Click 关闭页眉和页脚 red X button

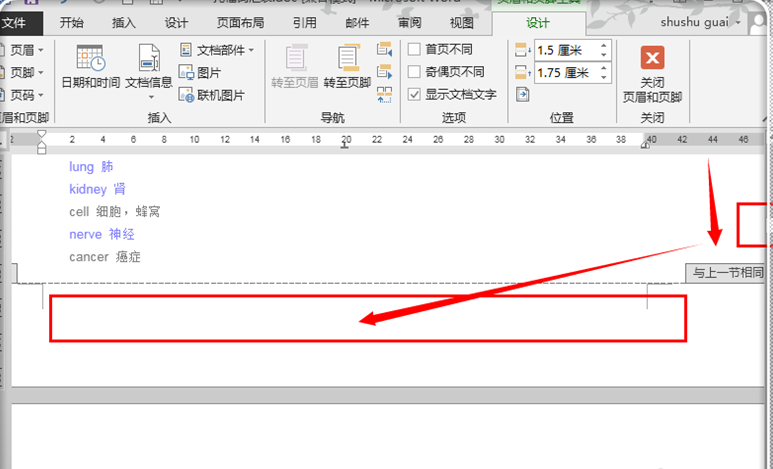tap(652, 58)
